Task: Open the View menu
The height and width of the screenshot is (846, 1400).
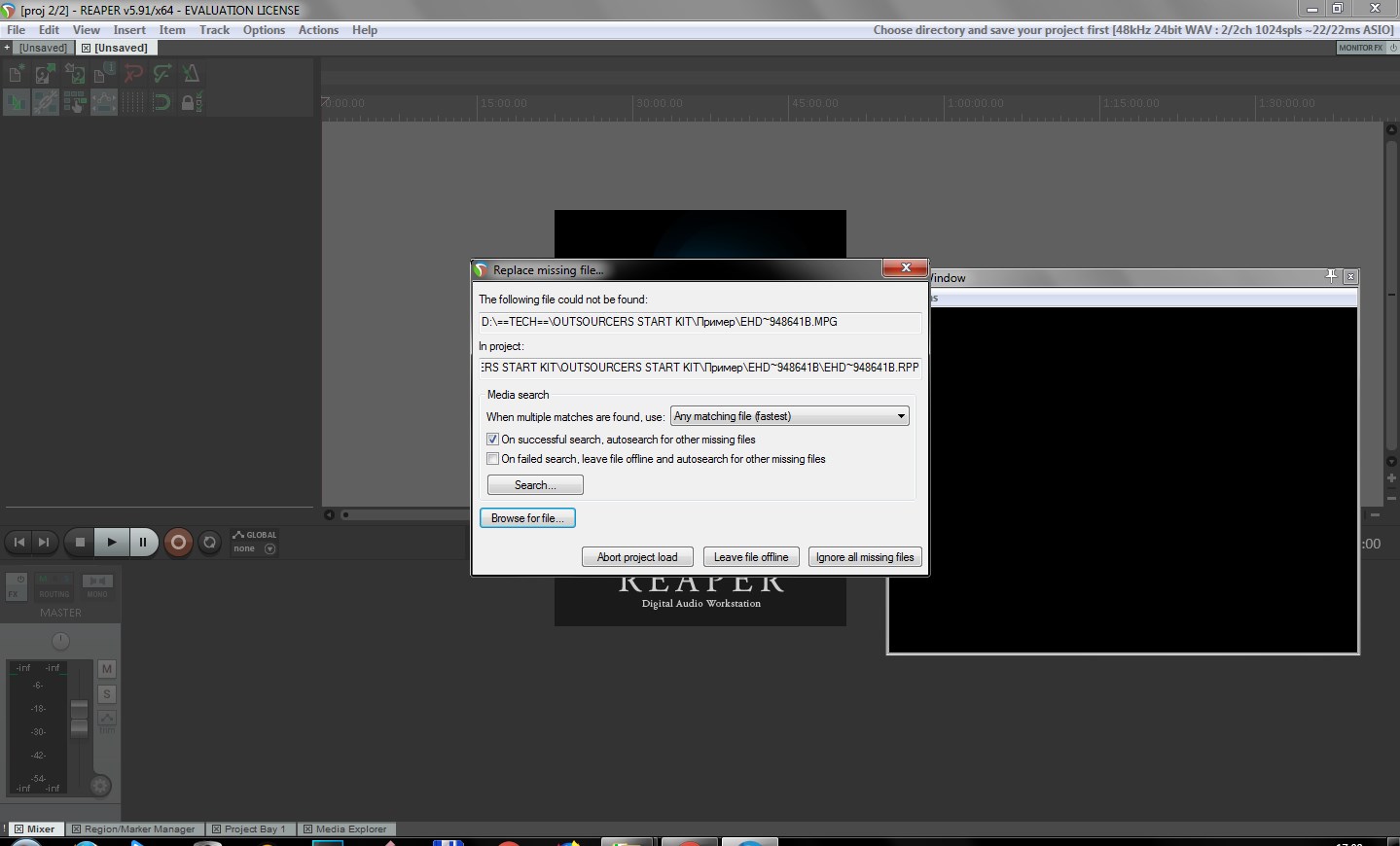Action: pyautogui.click(x=86, y=30)
